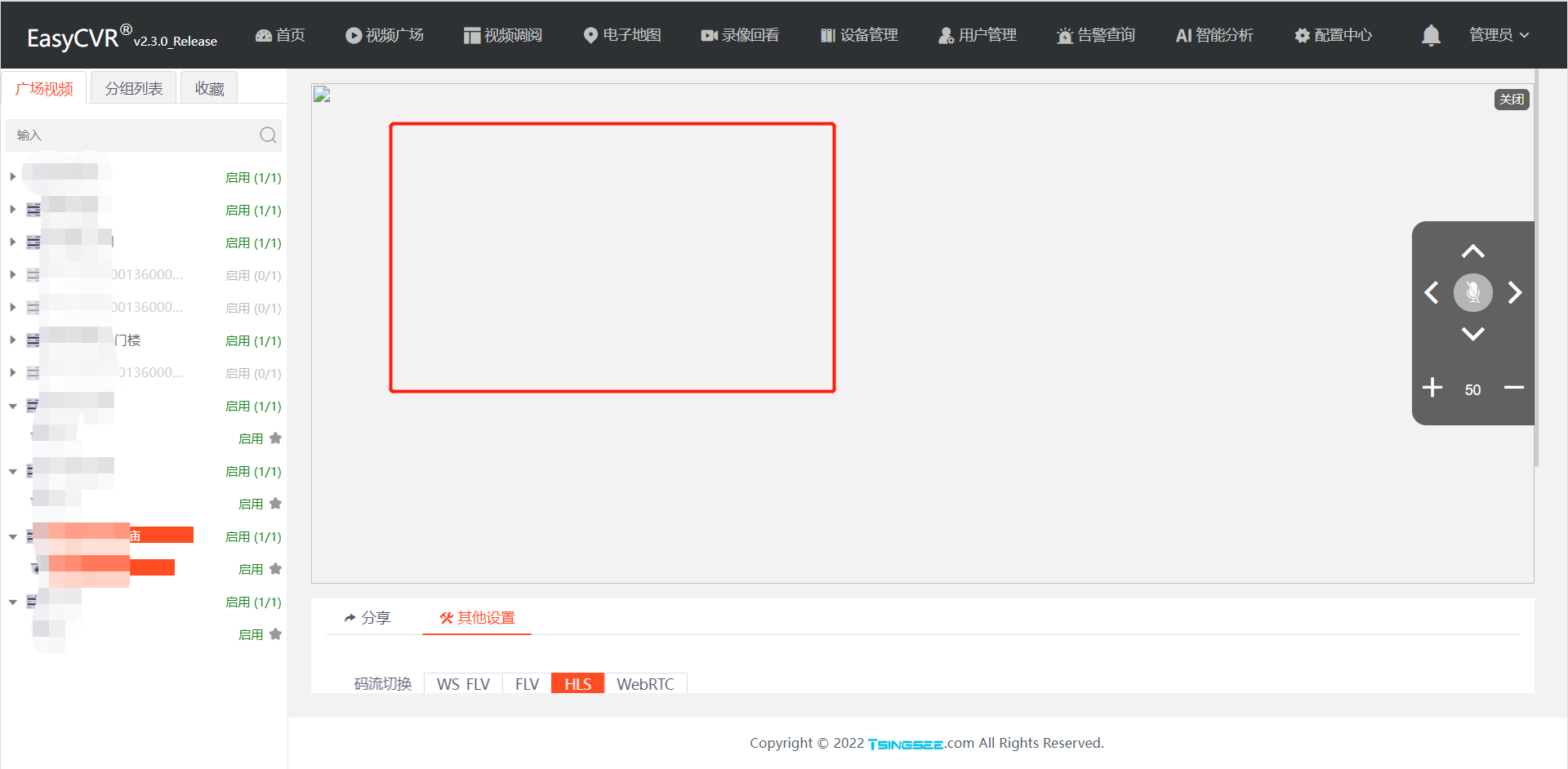The image size is (1568, 769).
Task: Select the 其他设置 tab
Action: tap(477, 618)
